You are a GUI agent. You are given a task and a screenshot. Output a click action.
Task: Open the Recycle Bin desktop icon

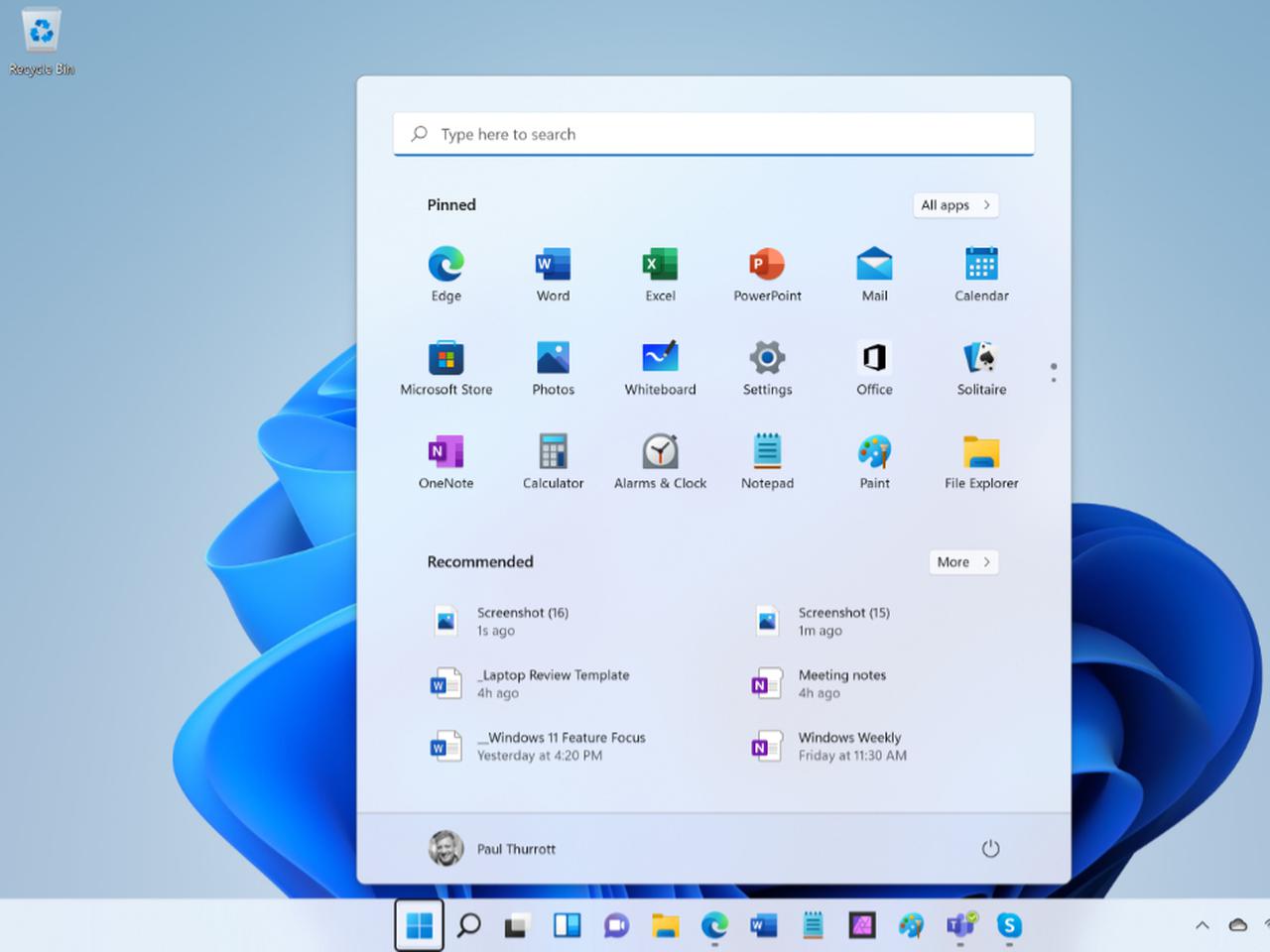tap(41, 43)
